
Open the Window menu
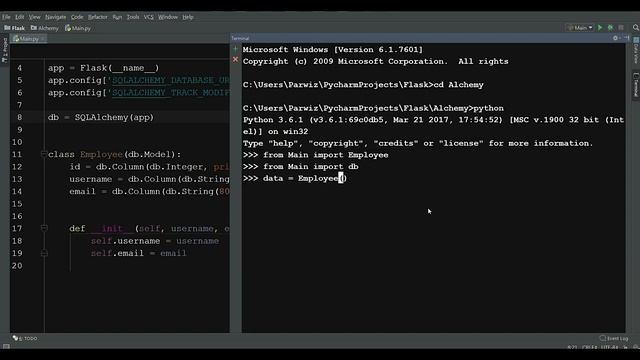168,17
